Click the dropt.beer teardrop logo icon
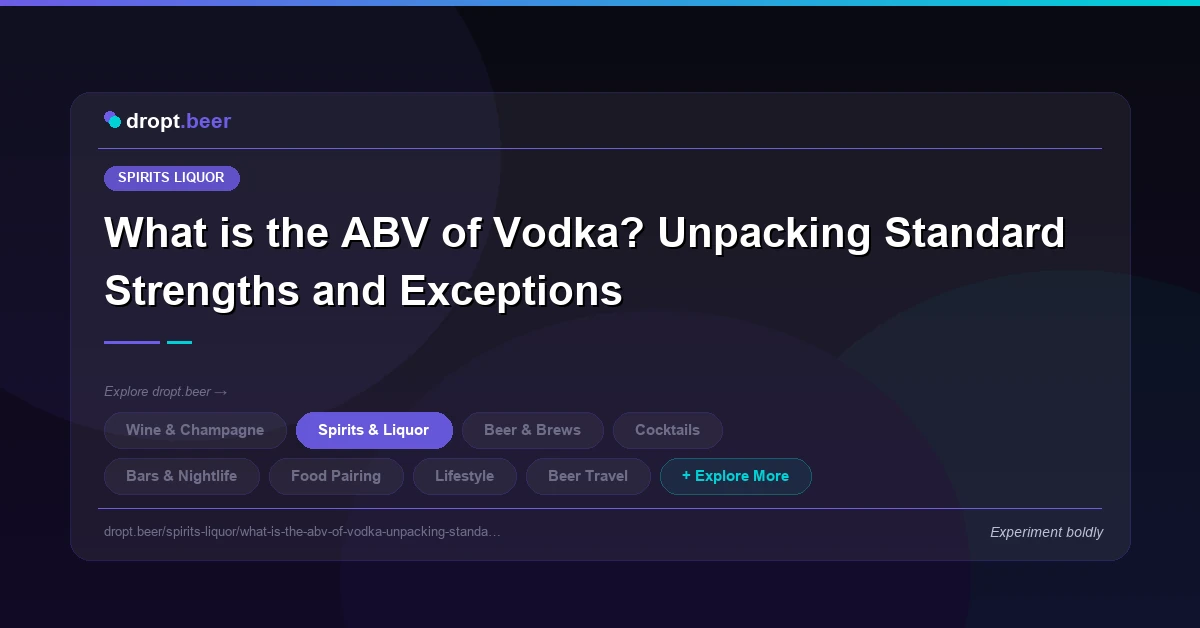This screenshot has width=1200, height=628. click(x=113, y=120)
